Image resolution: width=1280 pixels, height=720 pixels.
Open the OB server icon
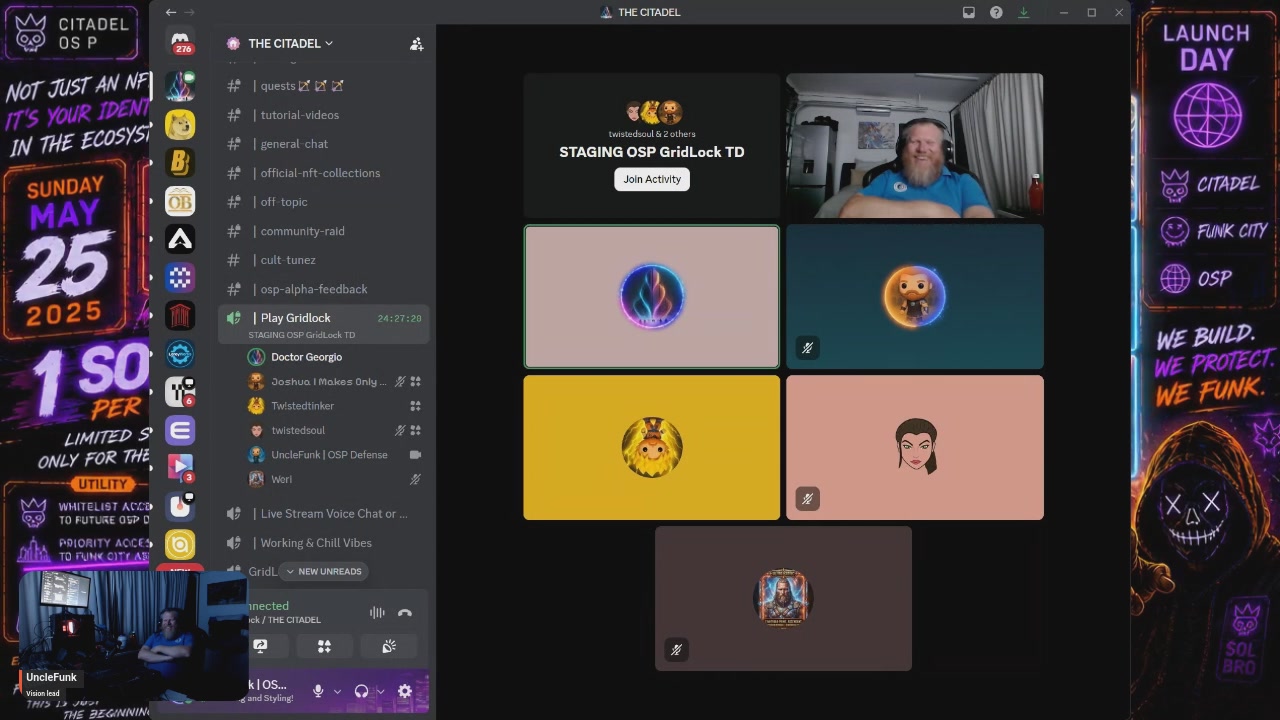[180, 201]
